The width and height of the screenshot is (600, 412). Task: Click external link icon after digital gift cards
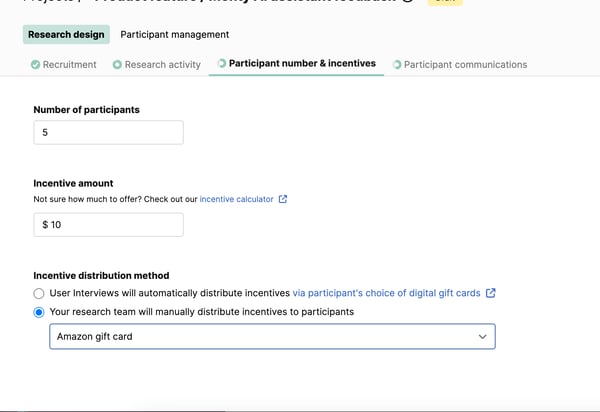click(x=491, y=293)
